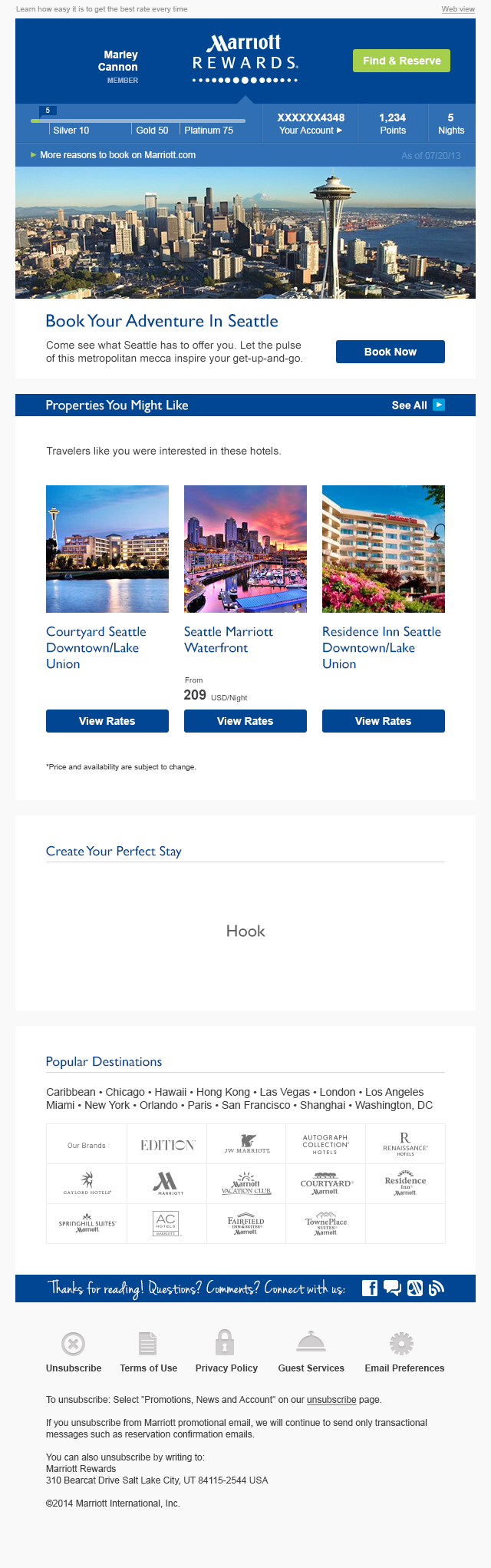Select the EDITION brand logo

(167, 1145)
